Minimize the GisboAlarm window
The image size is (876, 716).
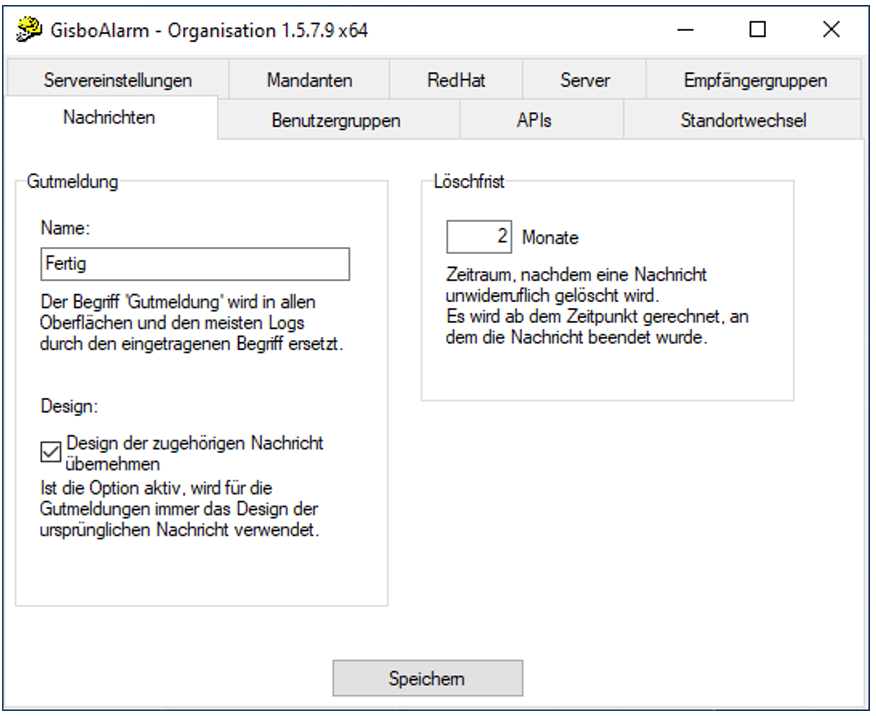click(x=685, y=30)
